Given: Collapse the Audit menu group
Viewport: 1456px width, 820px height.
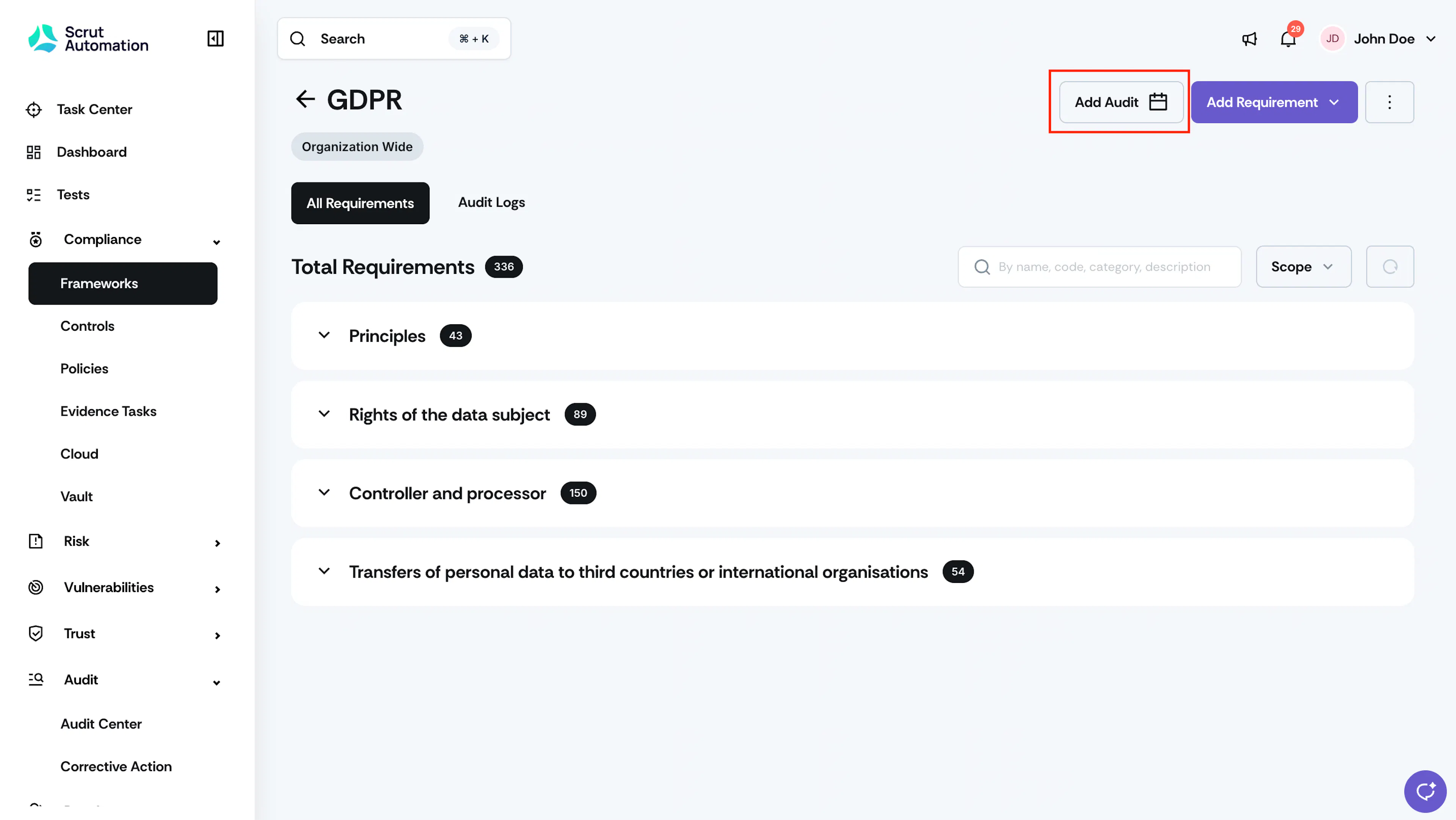Looking at the screenshot, I should tap(217, 683).
